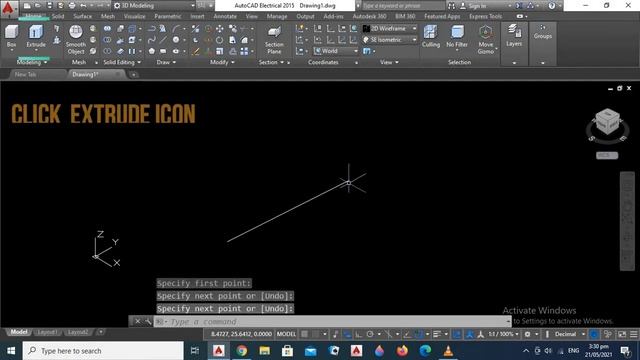Open the Section Plane tool
This screenshot has width=640, height=360.
[274, 40]
